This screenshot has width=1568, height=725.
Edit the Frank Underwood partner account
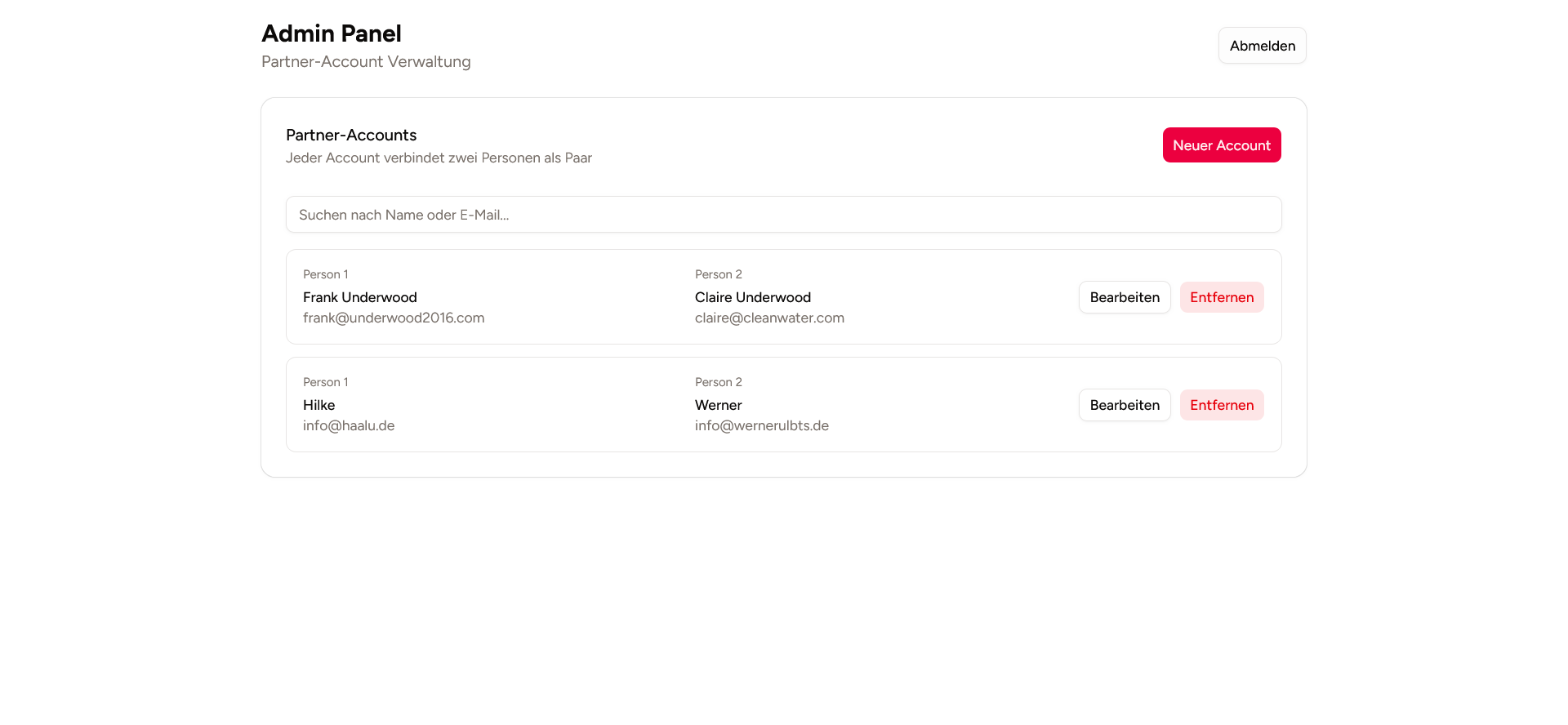coord(1124,297)
